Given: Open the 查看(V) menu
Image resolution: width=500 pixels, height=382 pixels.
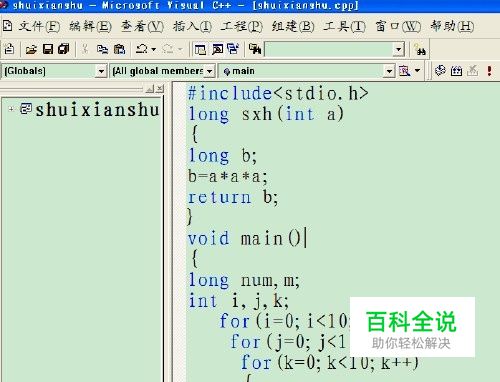Looking at the screenshot, I should pos(142,26).
